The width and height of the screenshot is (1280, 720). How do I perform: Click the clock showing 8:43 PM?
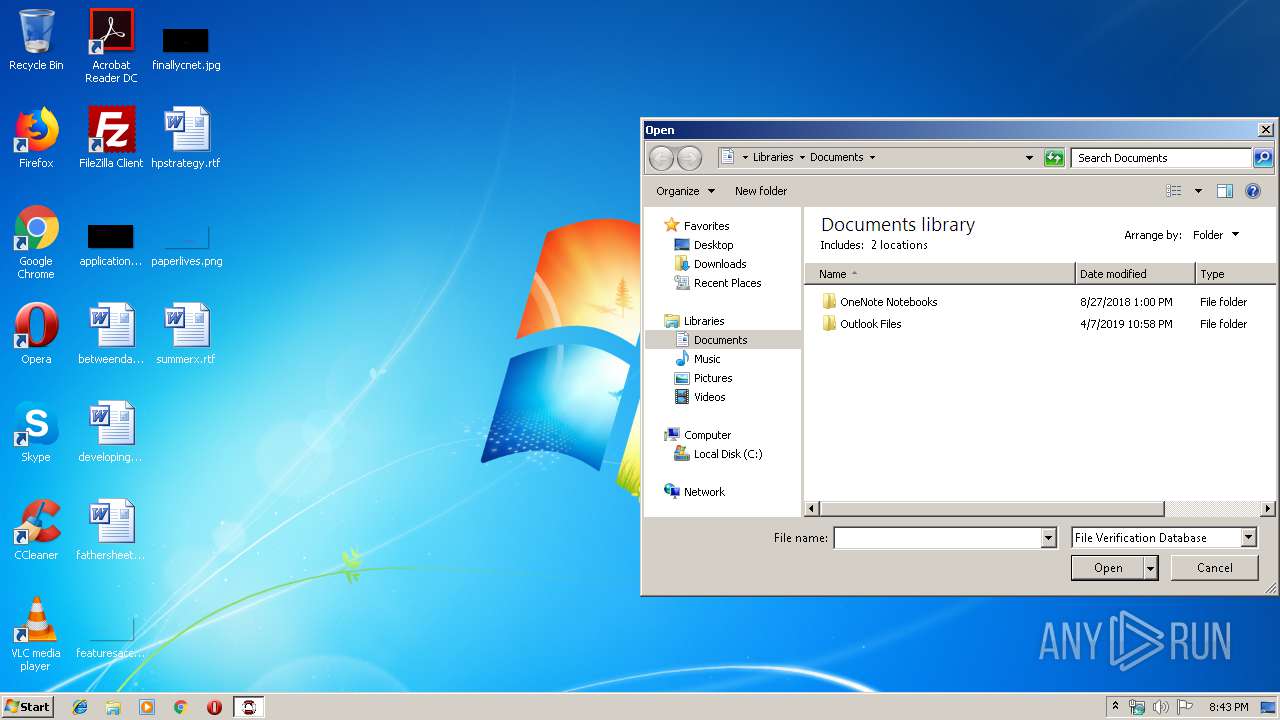[x=1228, y=707]
